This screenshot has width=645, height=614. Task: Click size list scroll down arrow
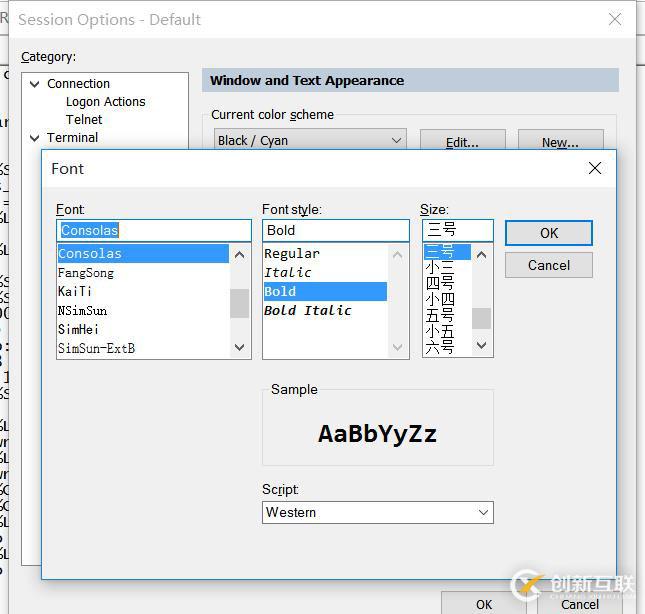[x=481, y=345]
